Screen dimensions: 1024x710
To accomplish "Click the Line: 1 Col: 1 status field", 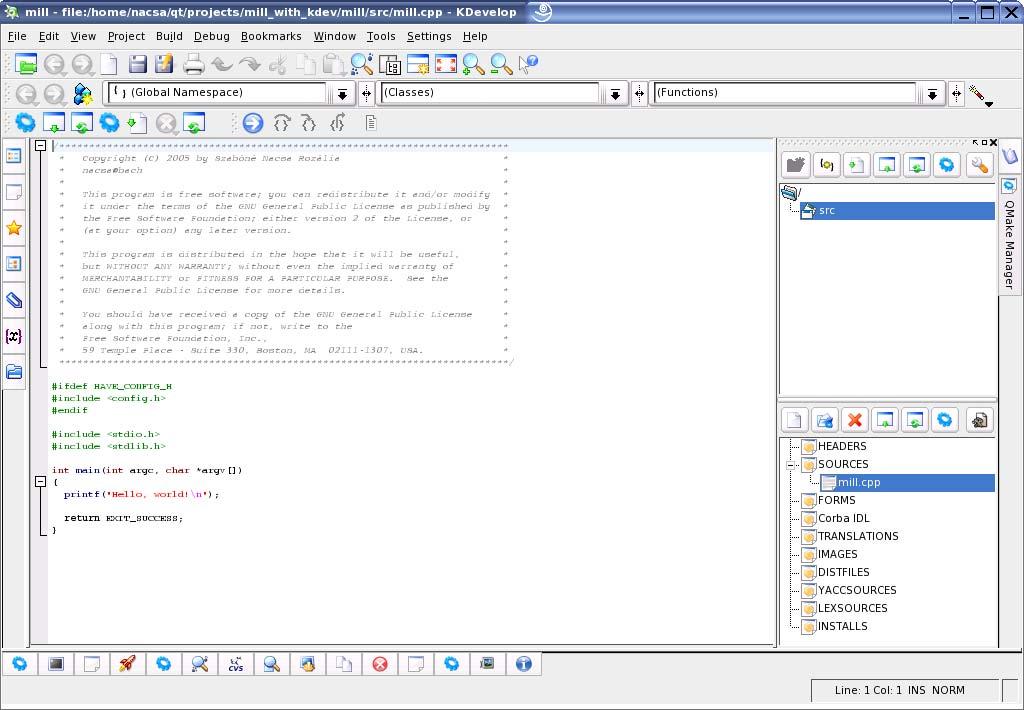I will 906,690.
